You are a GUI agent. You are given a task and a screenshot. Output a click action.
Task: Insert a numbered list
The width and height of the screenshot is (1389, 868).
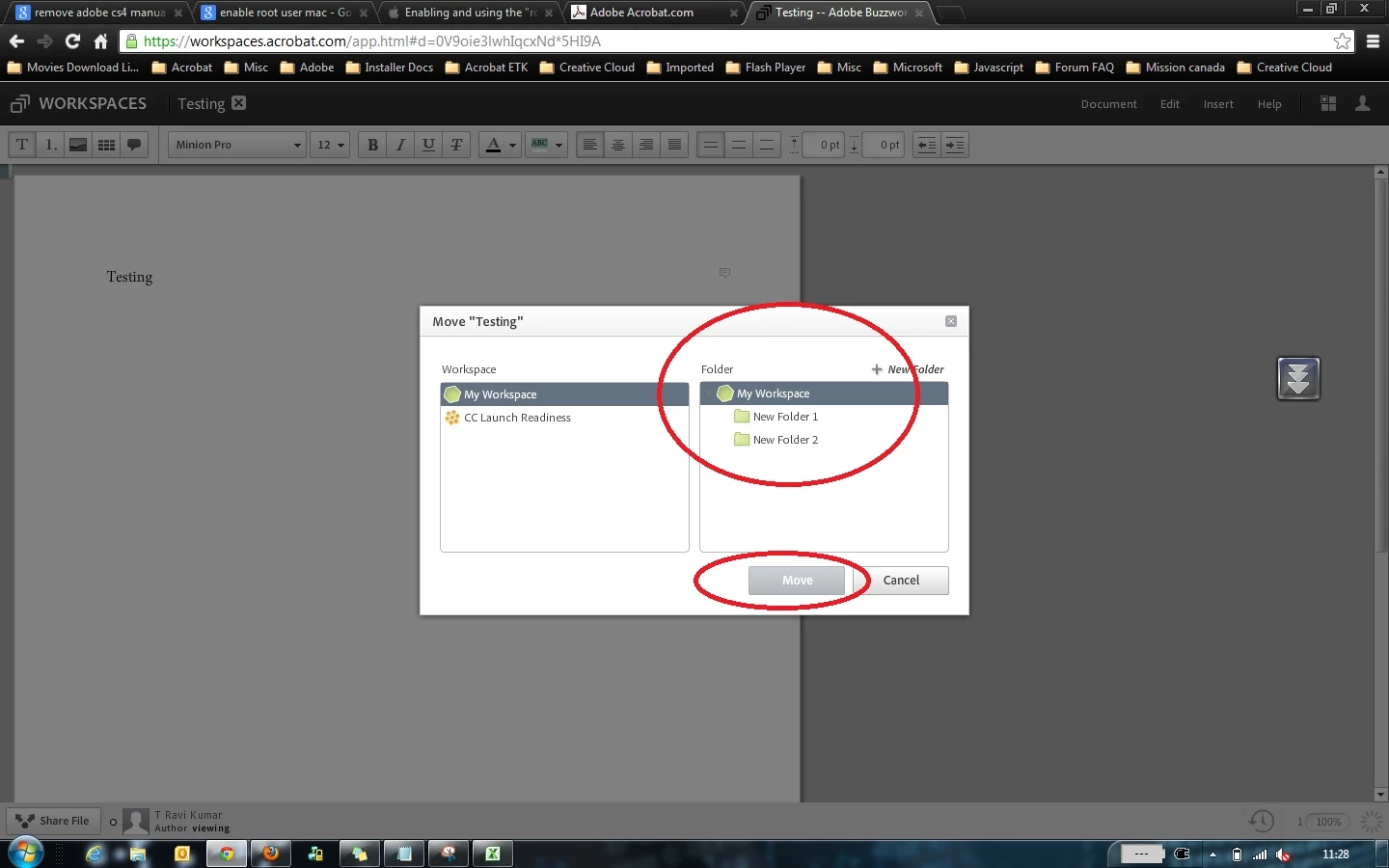click(x=50, y=145)
